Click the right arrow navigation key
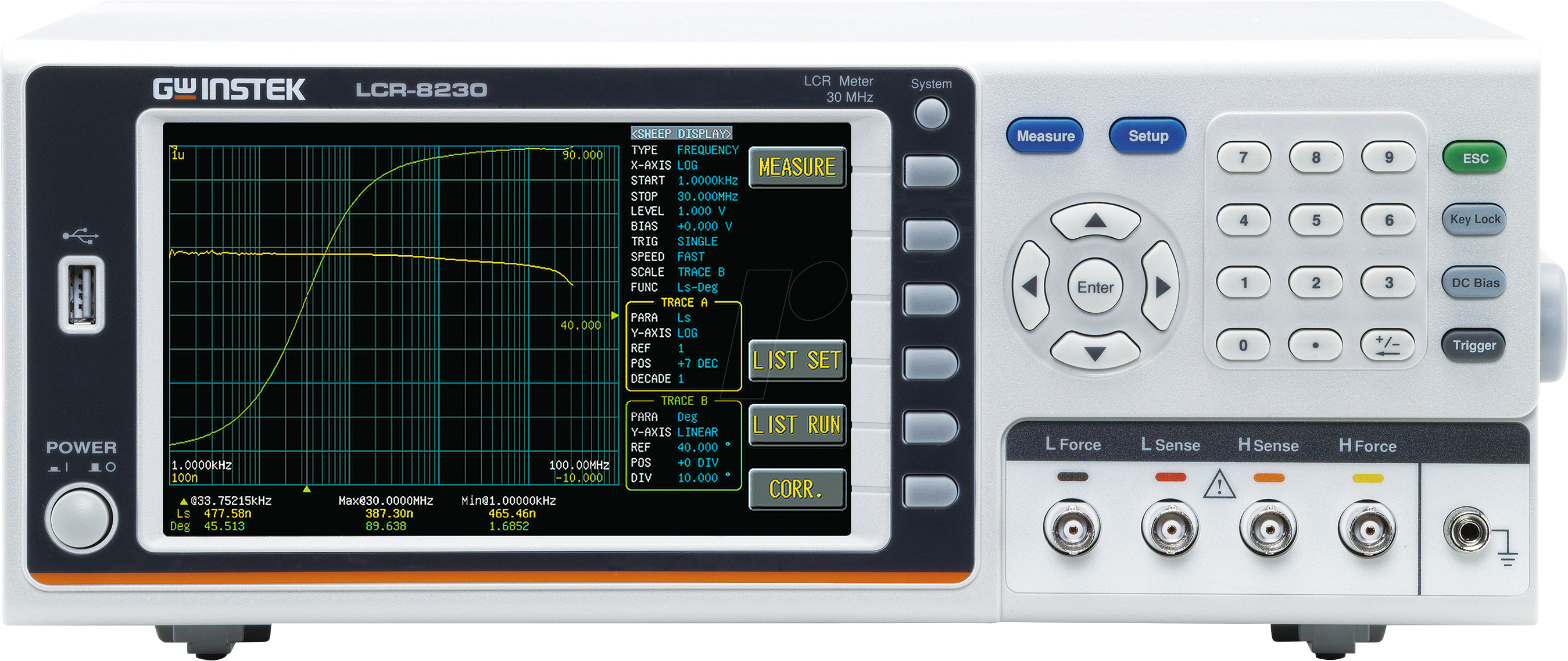 pos(1159,285)
